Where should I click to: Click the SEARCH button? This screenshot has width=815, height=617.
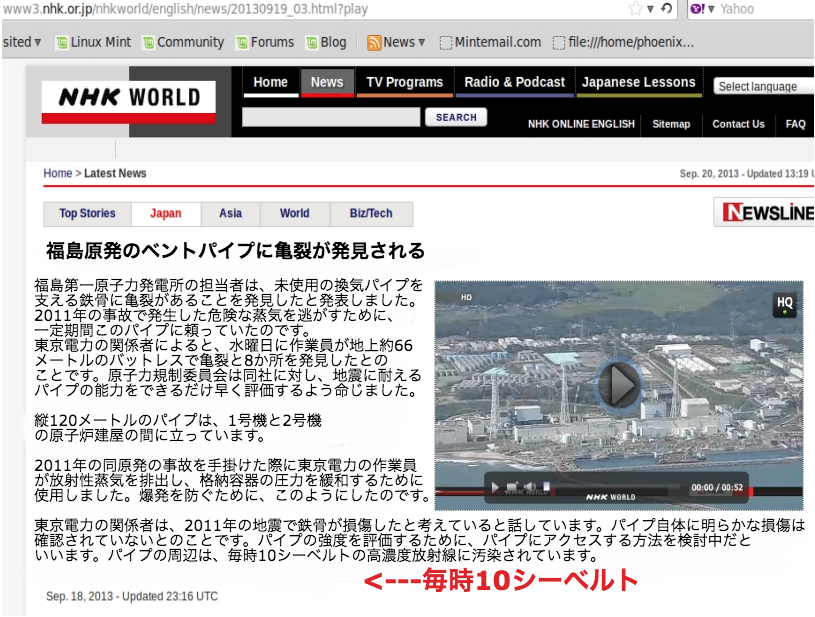point(456,117)
